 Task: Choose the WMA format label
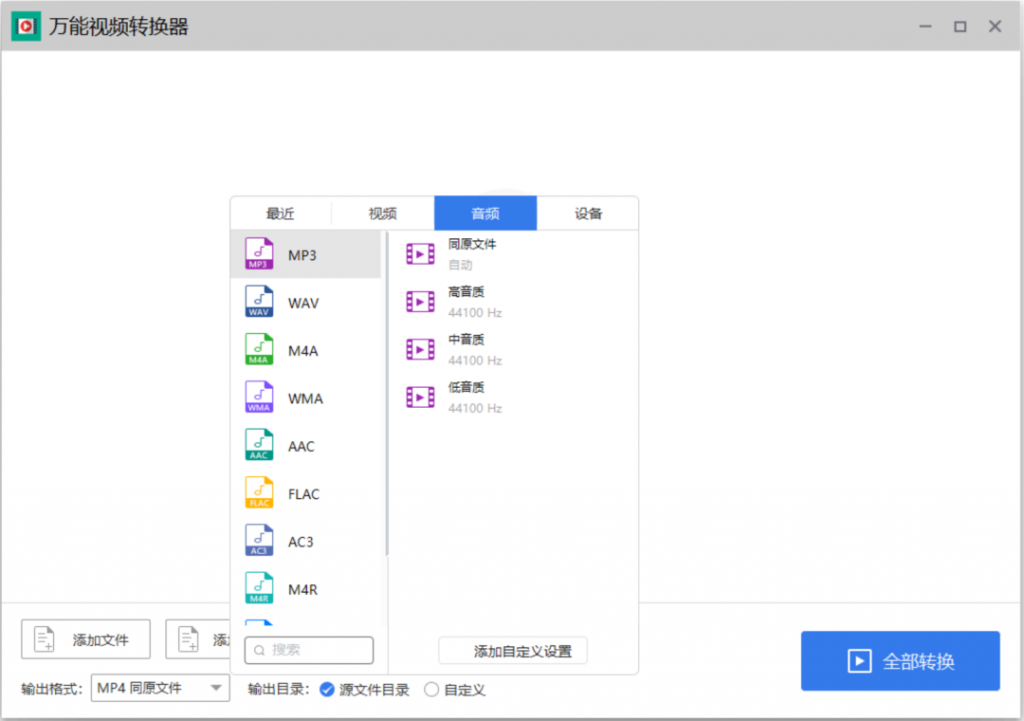pos(306,398)
